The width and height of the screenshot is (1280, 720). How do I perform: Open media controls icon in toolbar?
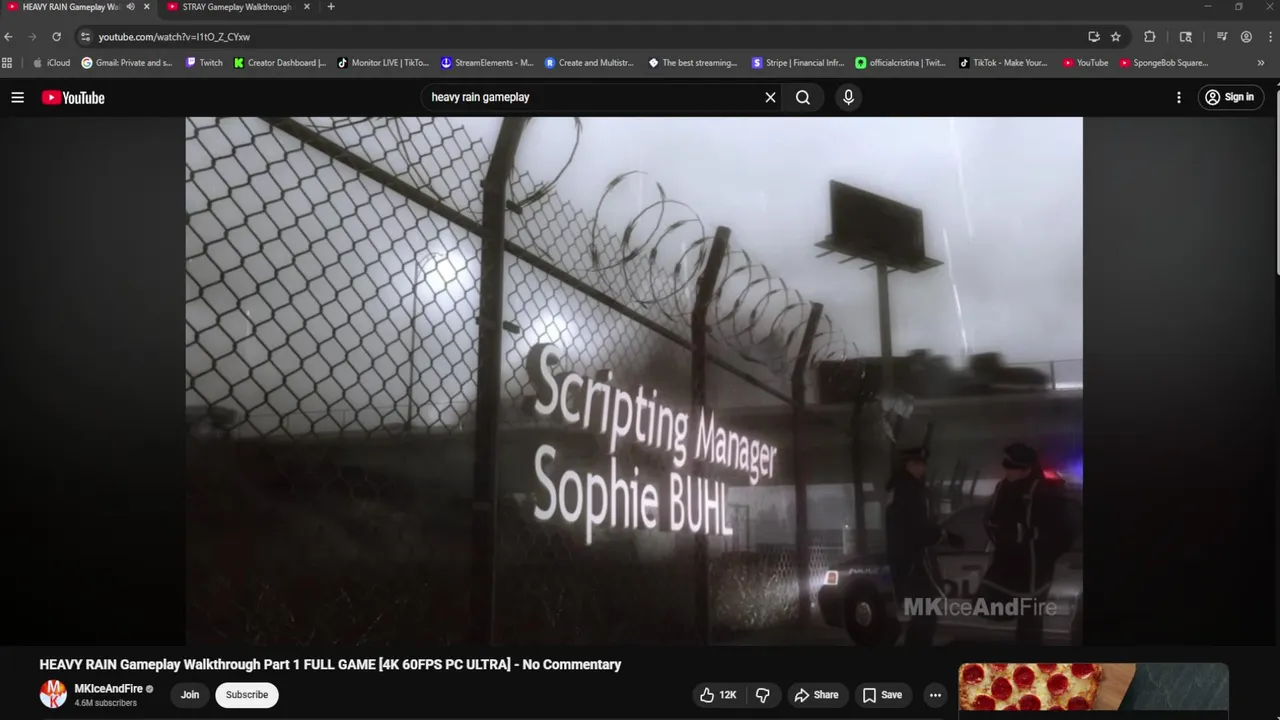pyautogui.click(x=1222, y=37)
